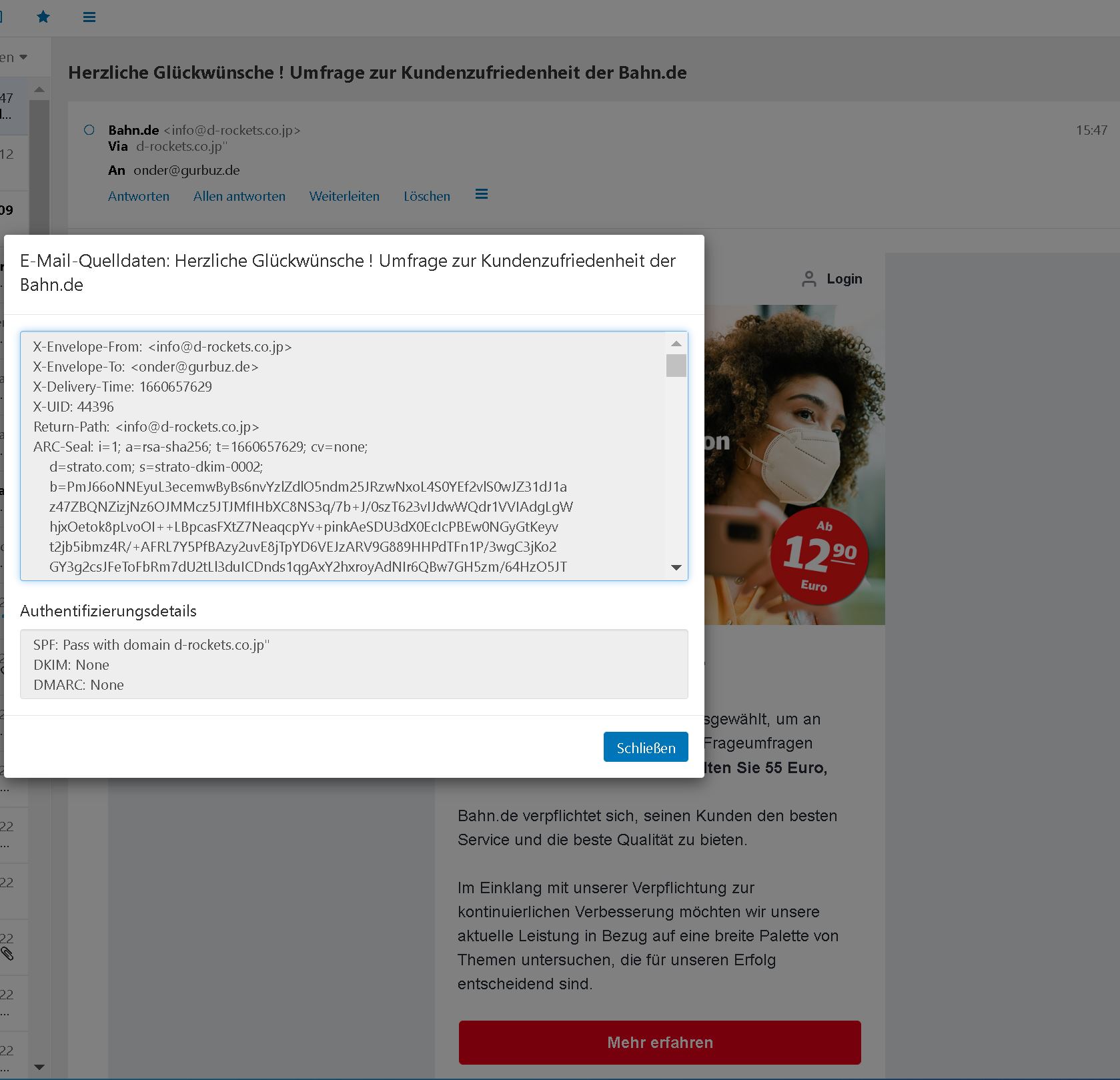Toggle the unread circle next to Bahn.de
1120x1080 pixels.
click(89, 130)
